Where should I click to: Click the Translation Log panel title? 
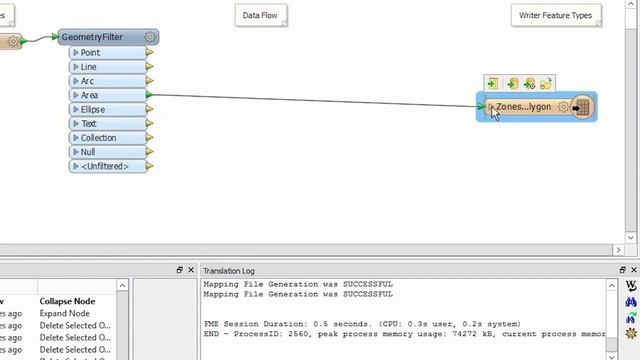coord(229,271)
